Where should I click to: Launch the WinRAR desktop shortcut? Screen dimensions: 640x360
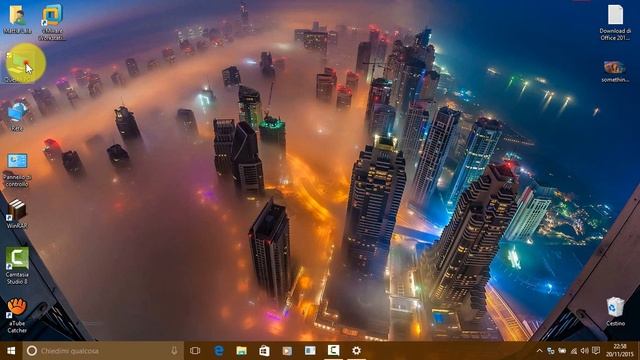[17, 213]
